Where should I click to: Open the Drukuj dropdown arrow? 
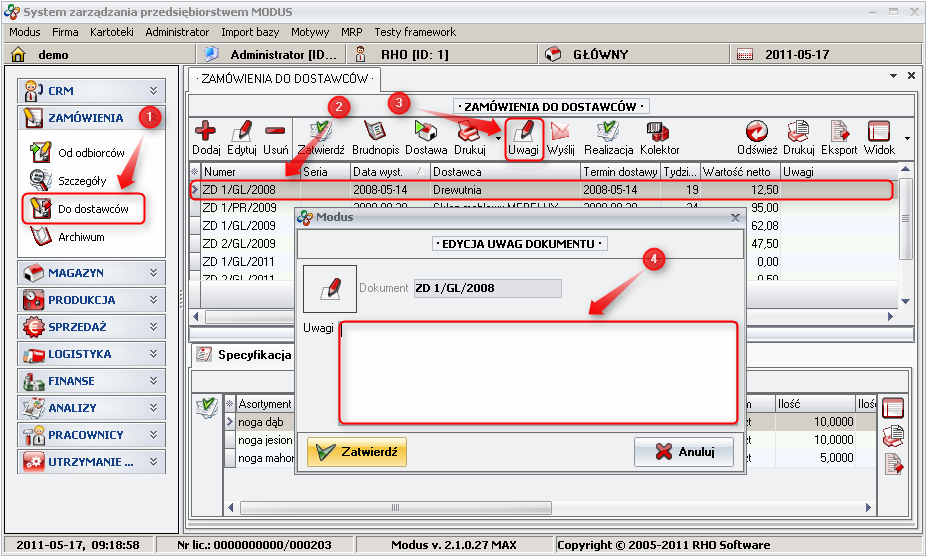498,139
